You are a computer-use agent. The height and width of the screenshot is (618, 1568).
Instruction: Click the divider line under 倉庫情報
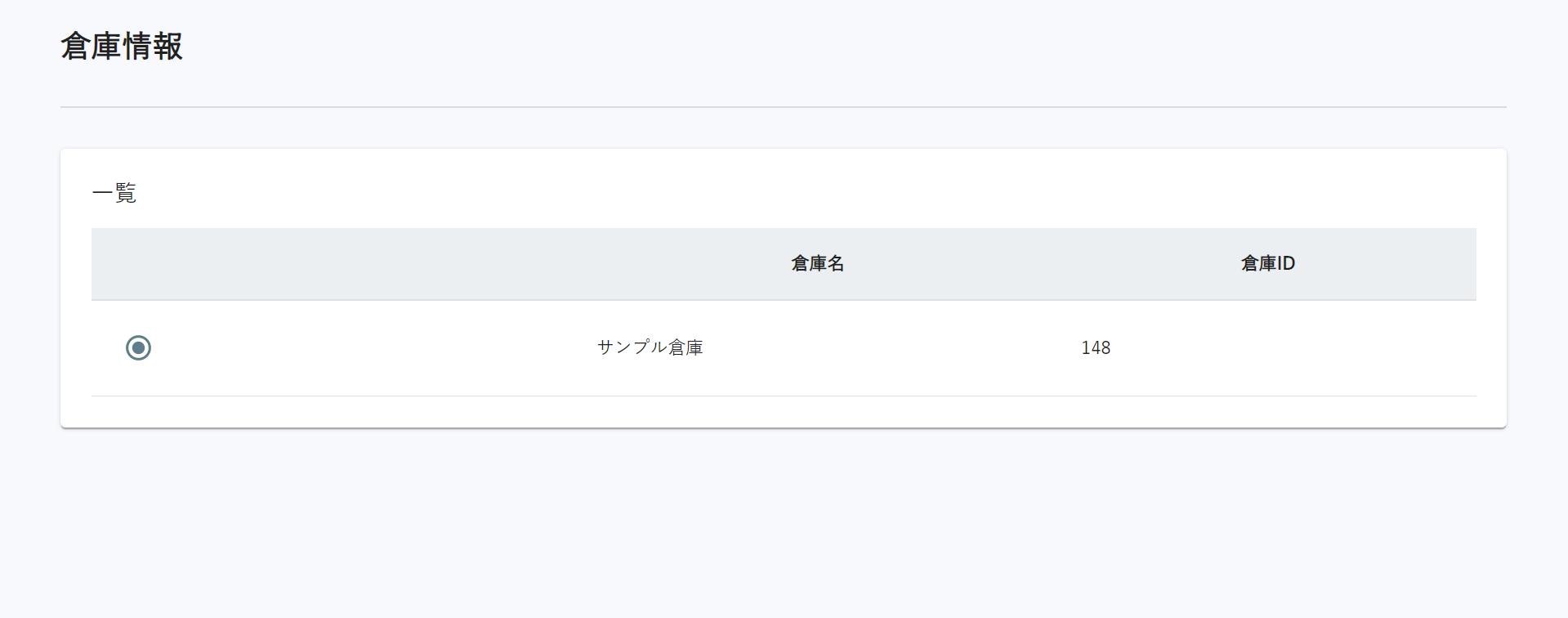point(783,106)
